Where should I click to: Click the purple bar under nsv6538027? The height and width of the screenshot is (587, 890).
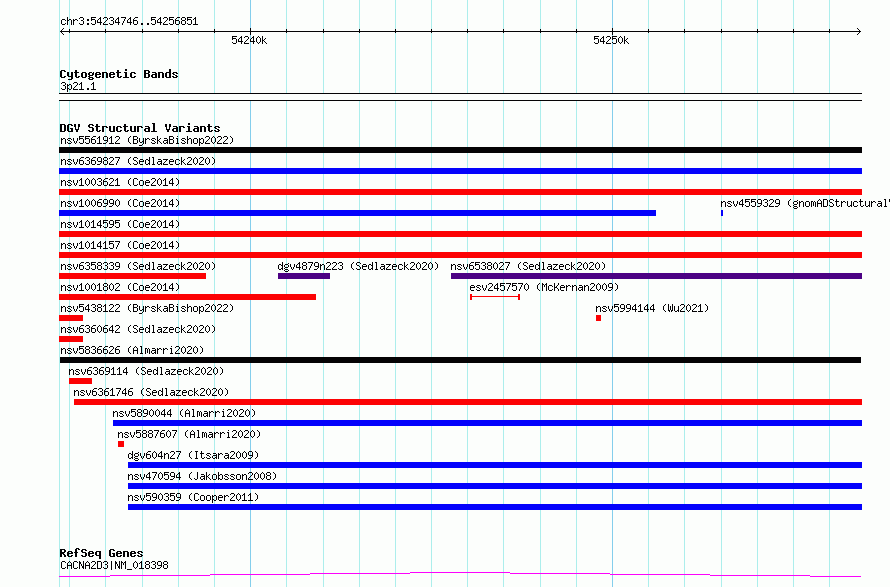656,276
